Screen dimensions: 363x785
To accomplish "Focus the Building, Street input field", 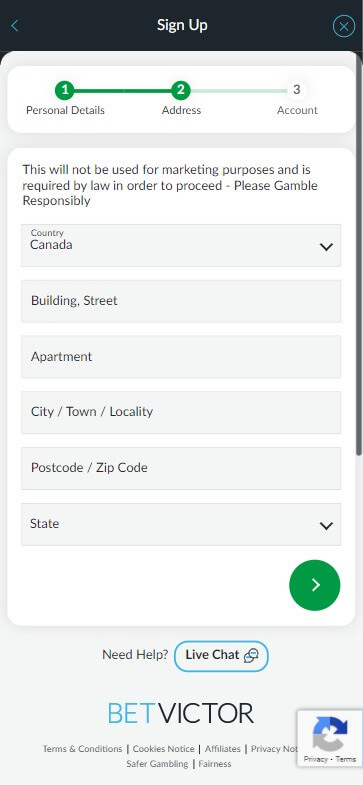I will [181, 301].
